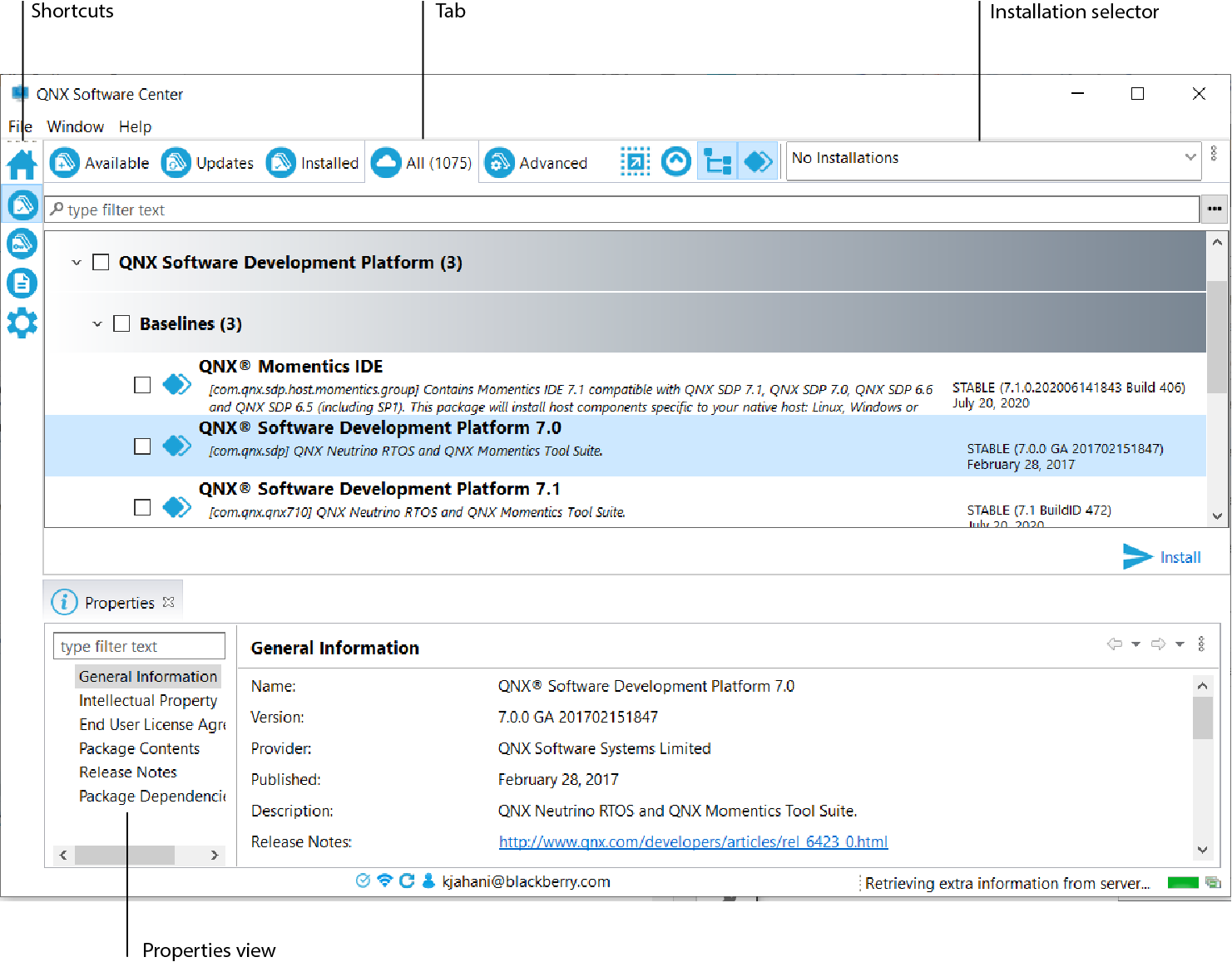Screen dimensions: 1232x962
Task: Open the File menu
Action: point(20,126)
